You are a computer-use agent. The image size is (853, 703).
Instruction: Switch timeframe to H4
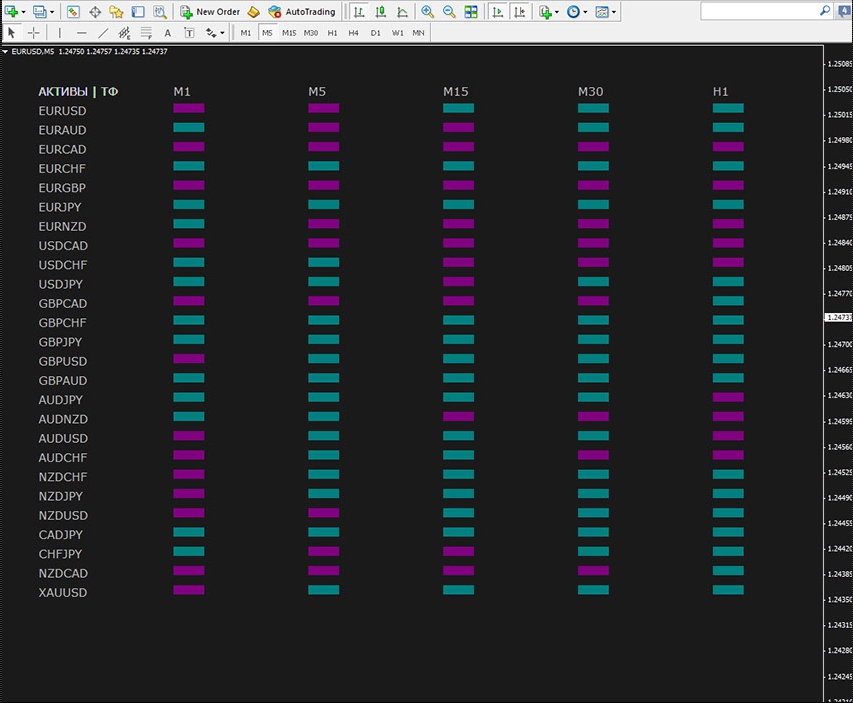[x=354, y=33]
